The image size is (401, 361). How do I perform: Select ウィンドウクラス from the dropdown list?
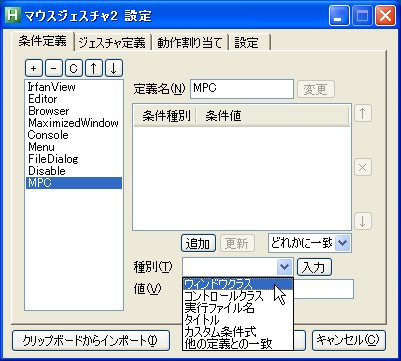238,284
